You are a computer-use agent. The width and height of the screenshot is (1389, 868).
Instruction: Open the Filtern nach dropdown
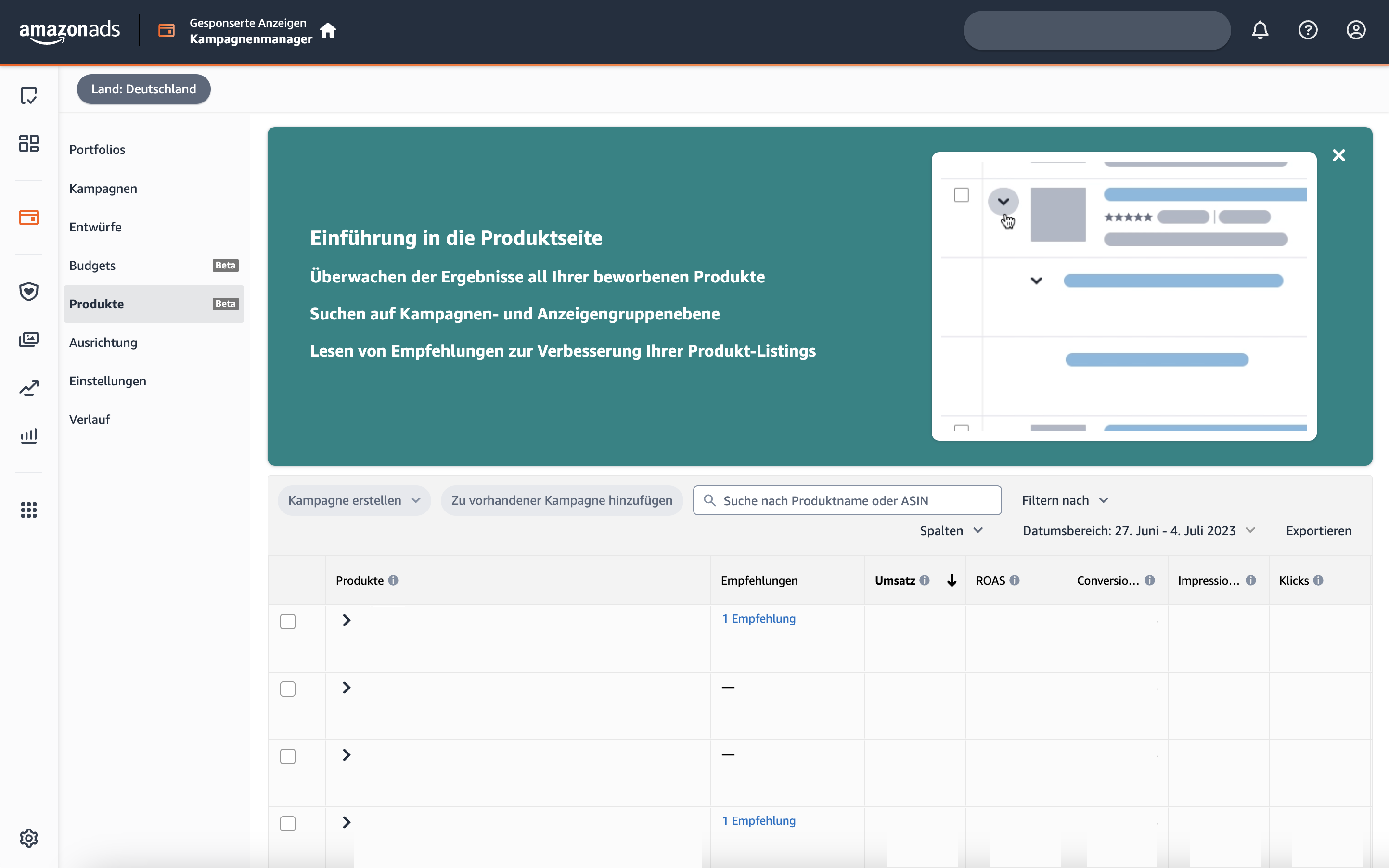(x=1065, y=500)
